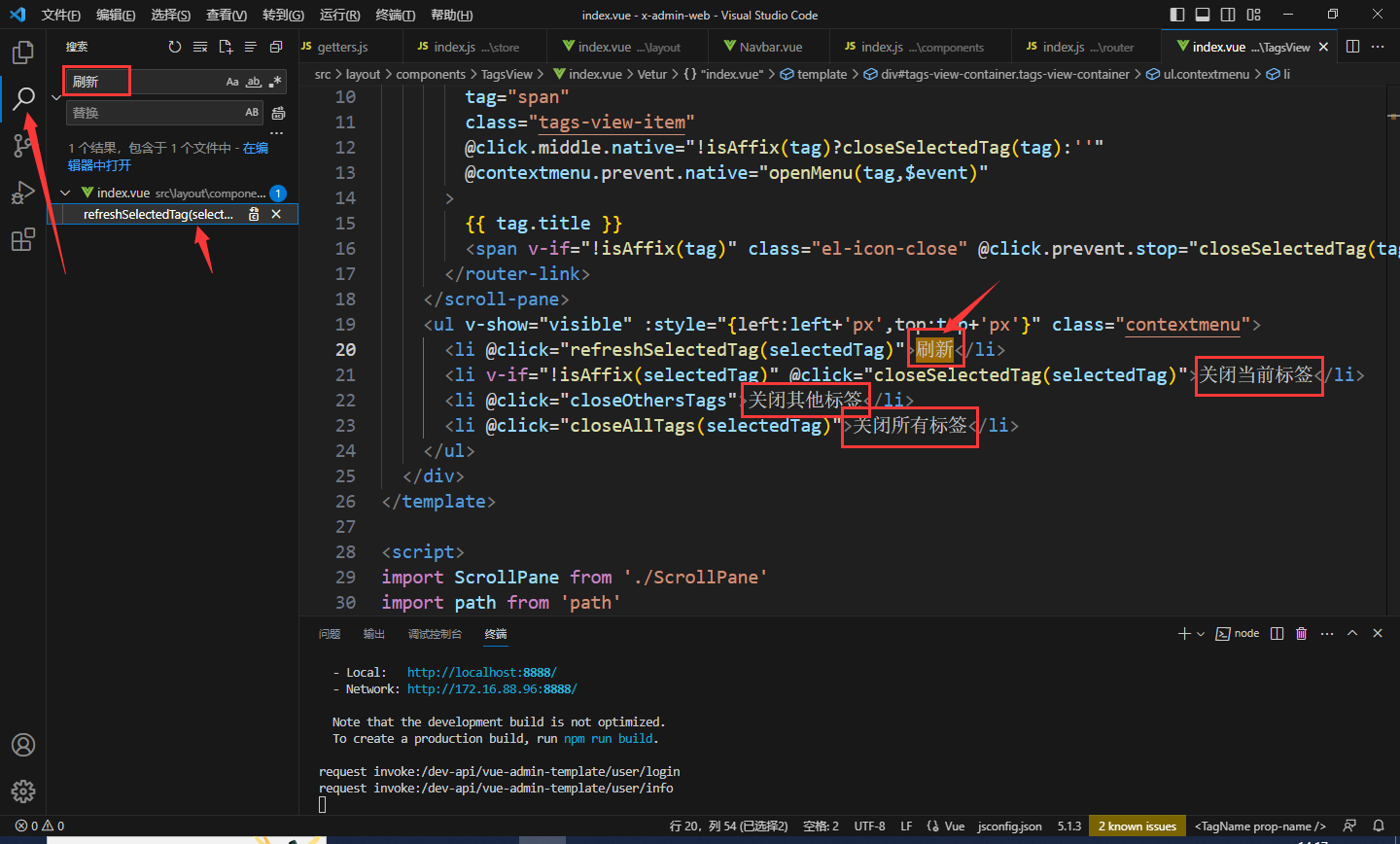Open http://localhost:8888/ link in terminal

tap(481, 672)
